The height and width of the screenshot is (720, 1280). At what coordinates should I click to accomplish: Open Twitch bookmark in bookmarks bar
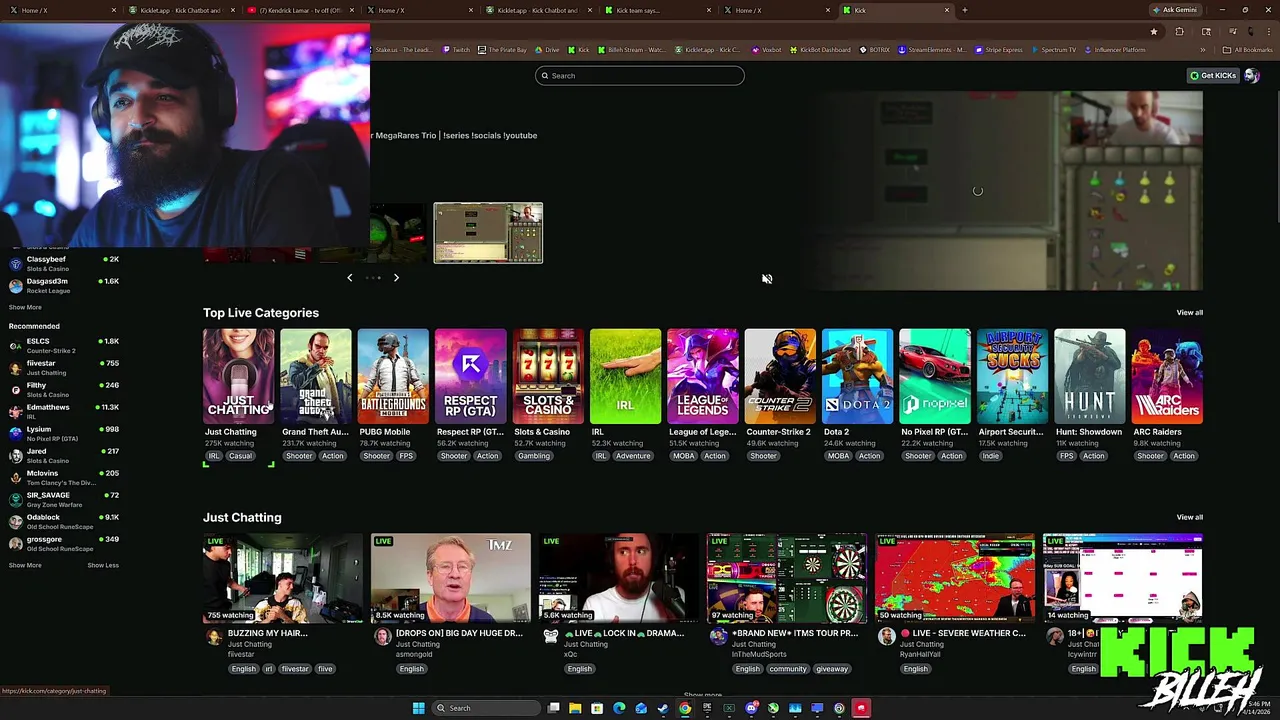(x=457, y=50)
